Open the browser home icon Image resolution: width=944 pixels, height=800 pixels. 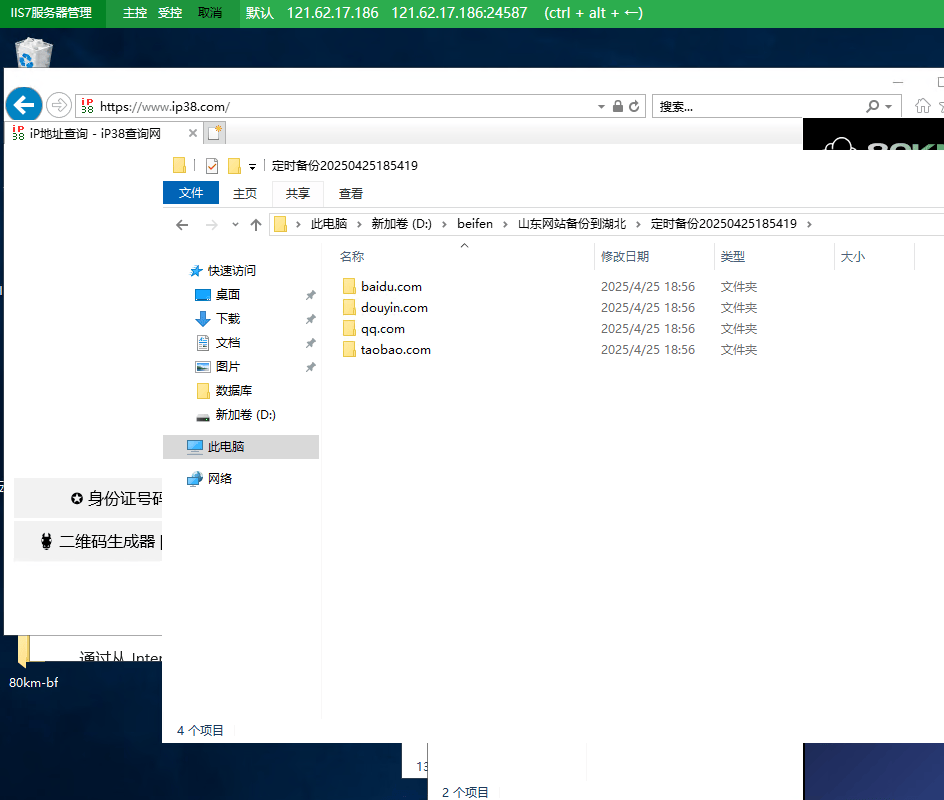(922, 106)
